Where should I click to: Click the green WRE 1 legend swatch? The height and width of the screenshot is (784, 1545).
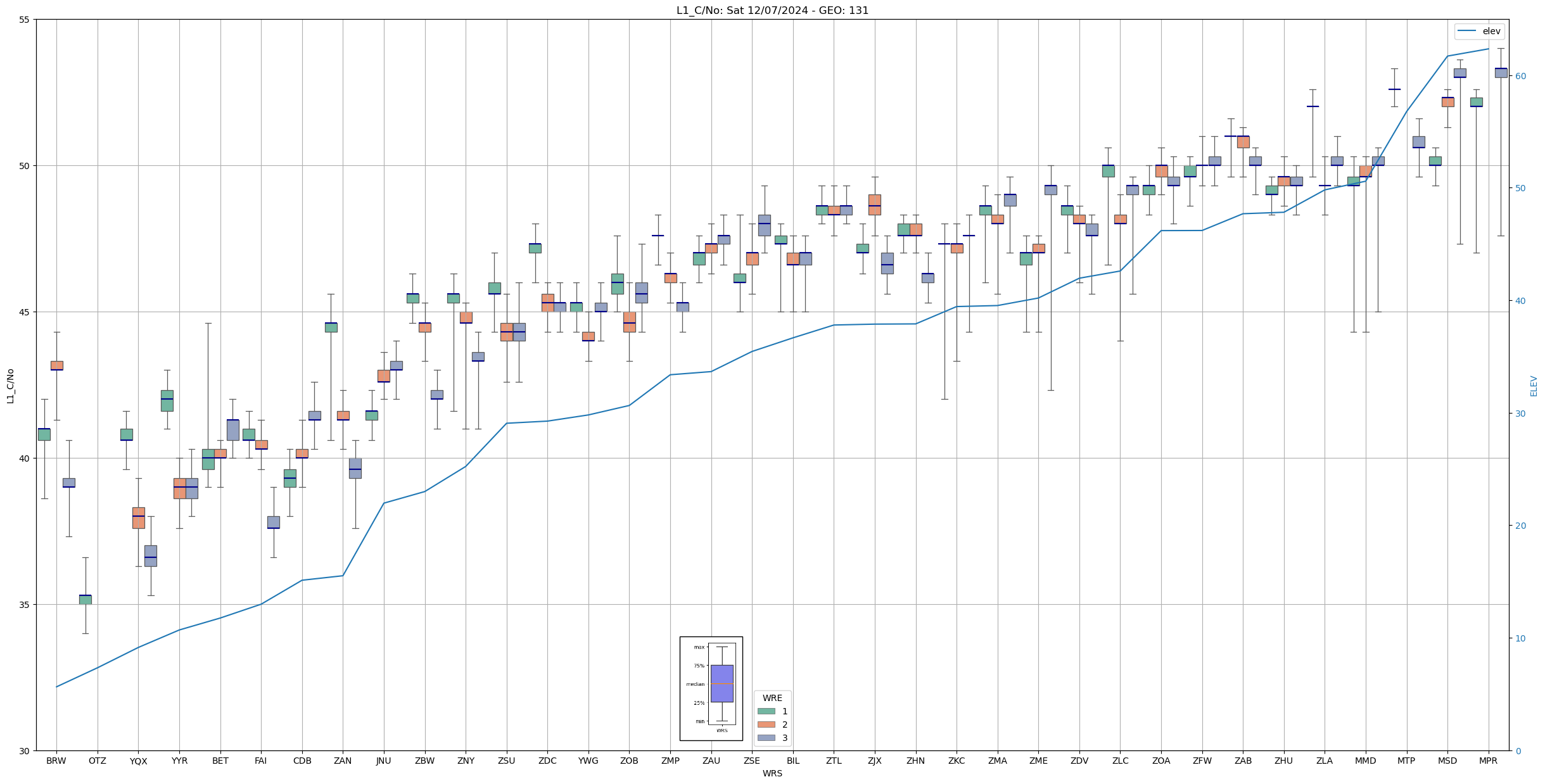(766, 711)
